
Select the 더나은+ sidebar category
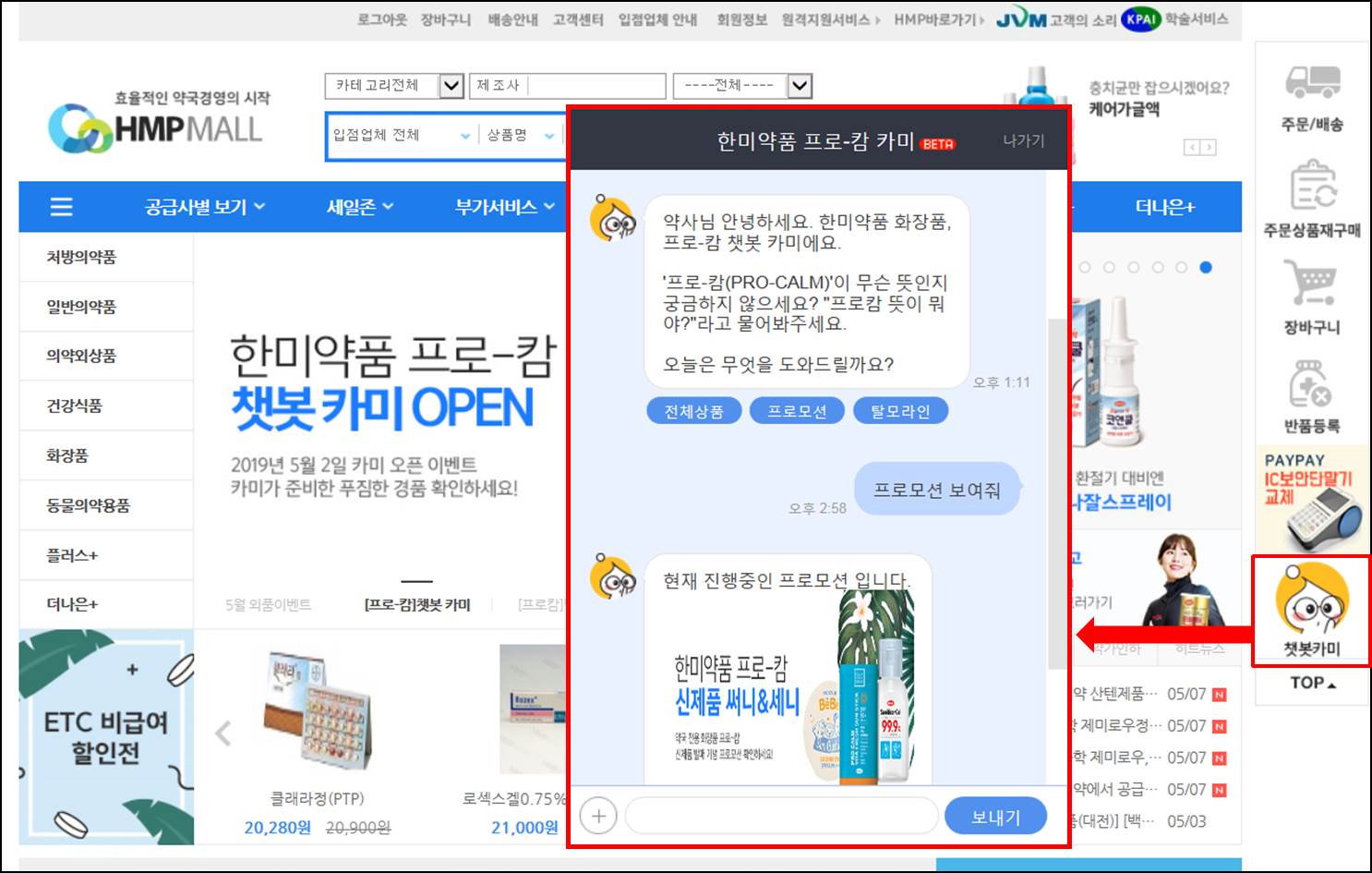coord(106,604)
